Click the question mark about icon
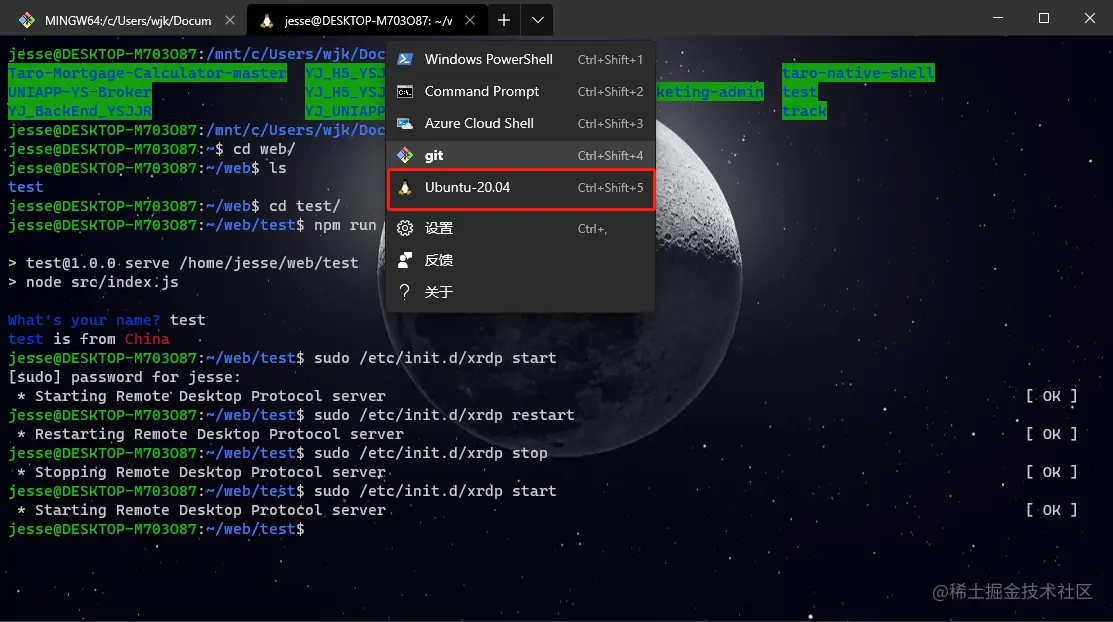The width and height of the screenshot is (1113, 622). point(405,292)
